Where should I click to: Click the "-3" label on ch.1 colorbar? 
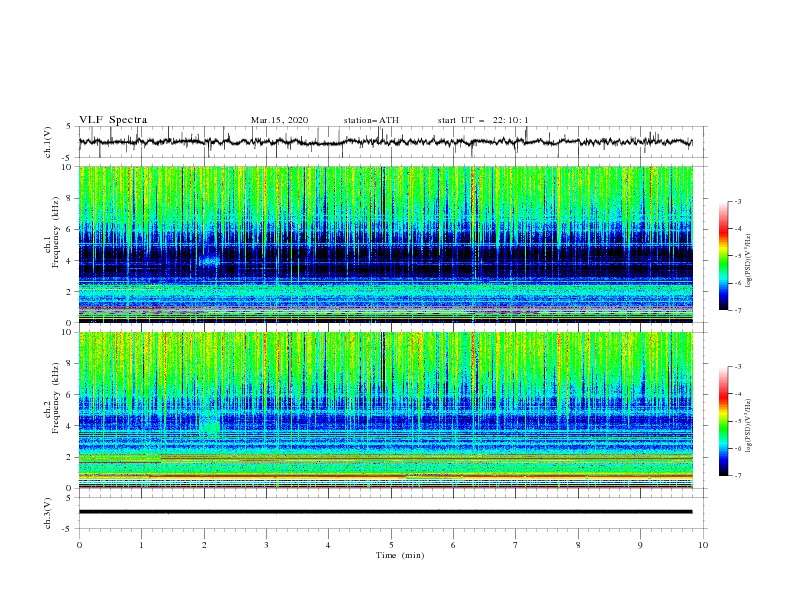tap(738, 201)
